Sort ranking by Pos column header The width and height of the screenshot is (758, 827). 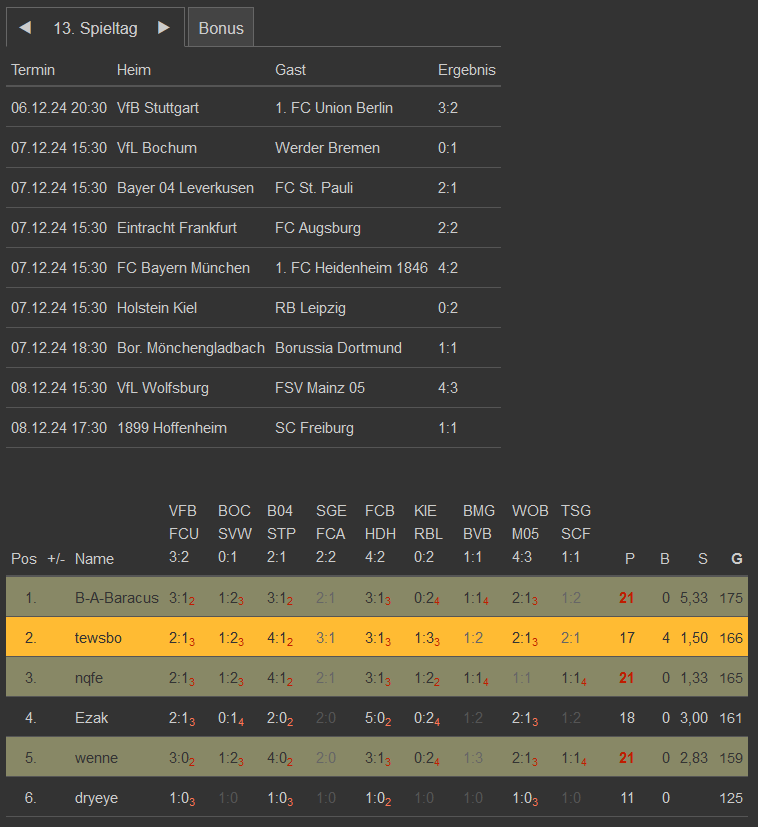(x=23, y=558)
